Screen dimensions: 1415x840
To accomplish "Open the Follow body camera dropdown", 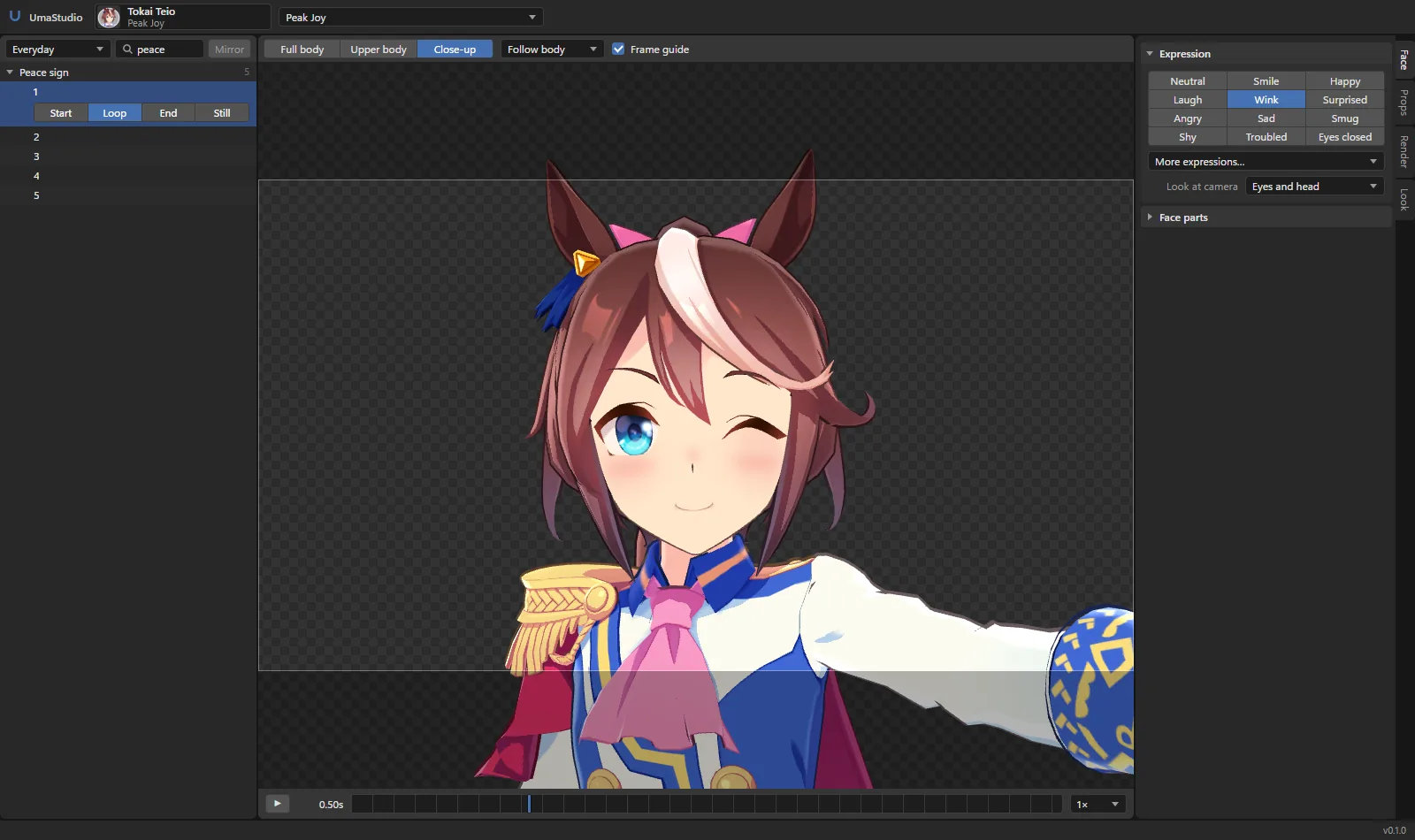I will pos(551,50).
